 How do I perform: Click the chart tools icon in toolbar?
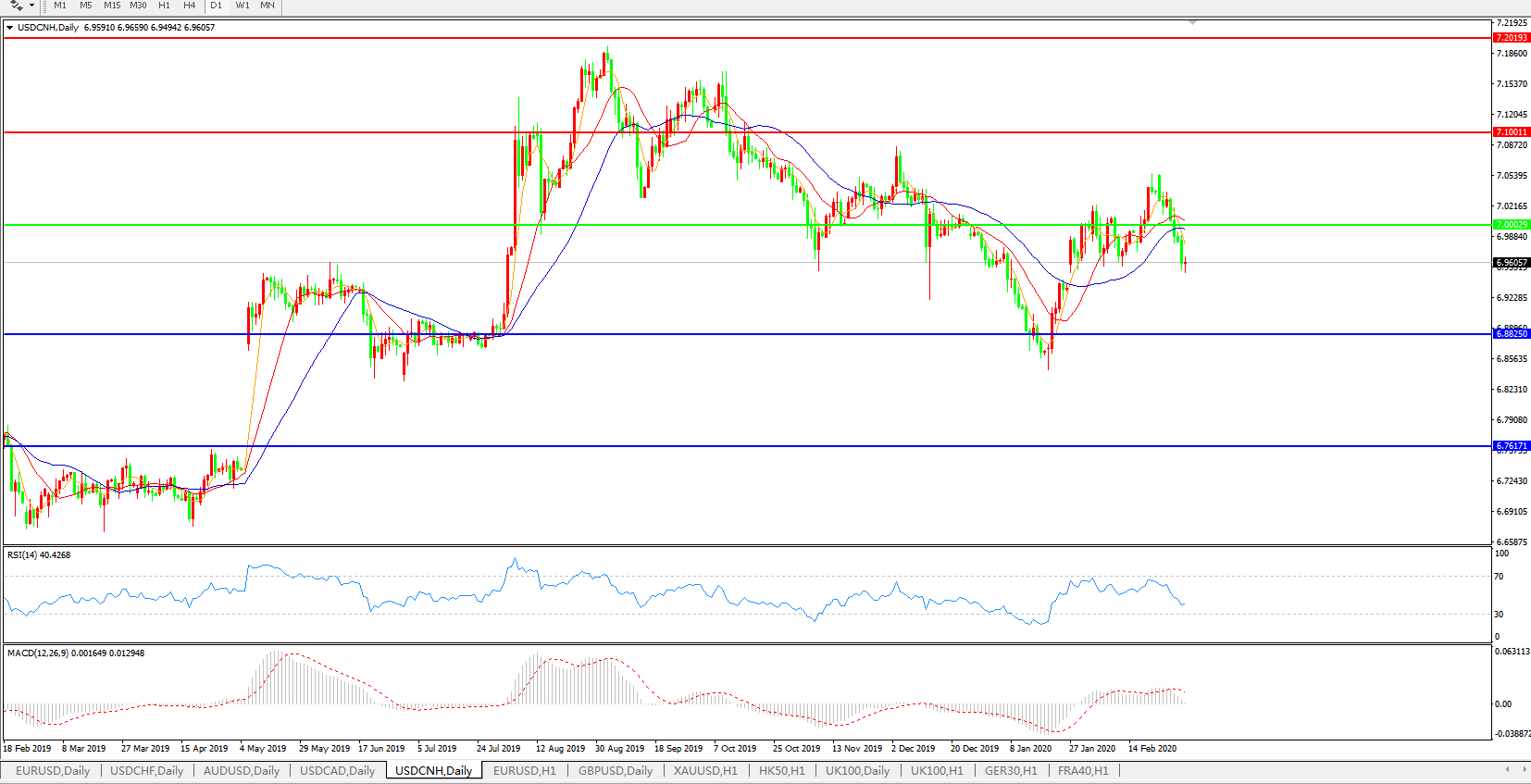pyautogui.click(x=17, y=6)
